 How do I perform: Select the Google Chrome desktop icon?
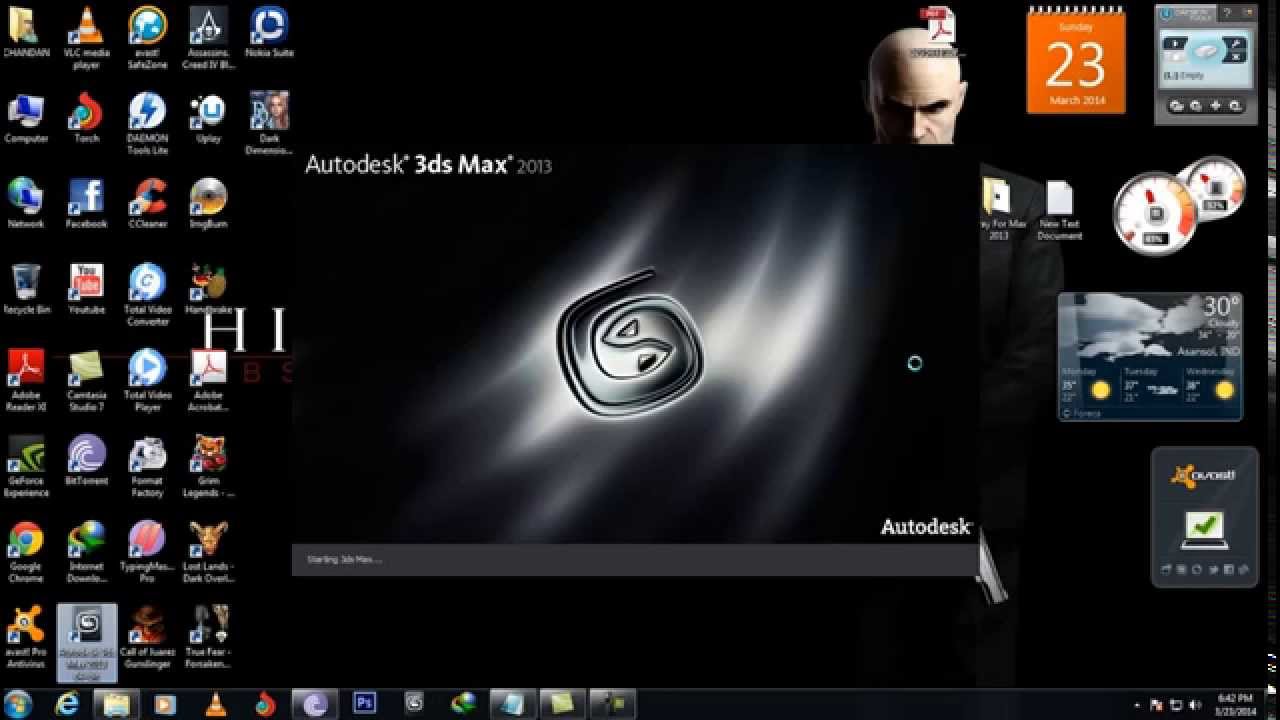tap(26, 551)
